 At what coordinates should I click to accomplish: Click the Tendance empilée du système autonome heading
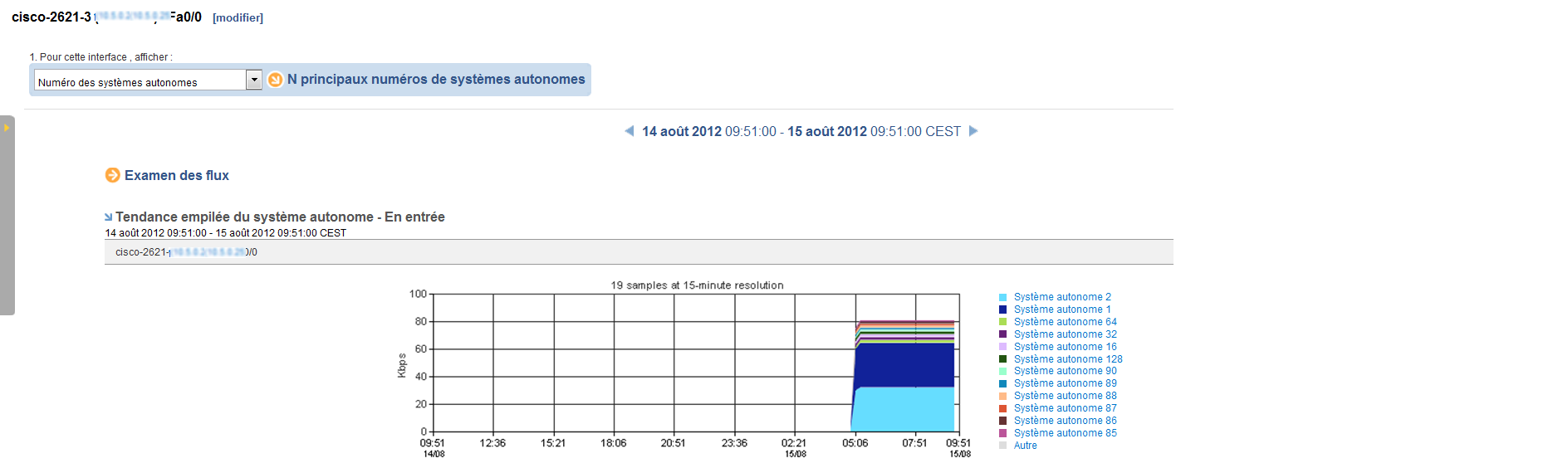pyautogui.click(x=280, y=217)
